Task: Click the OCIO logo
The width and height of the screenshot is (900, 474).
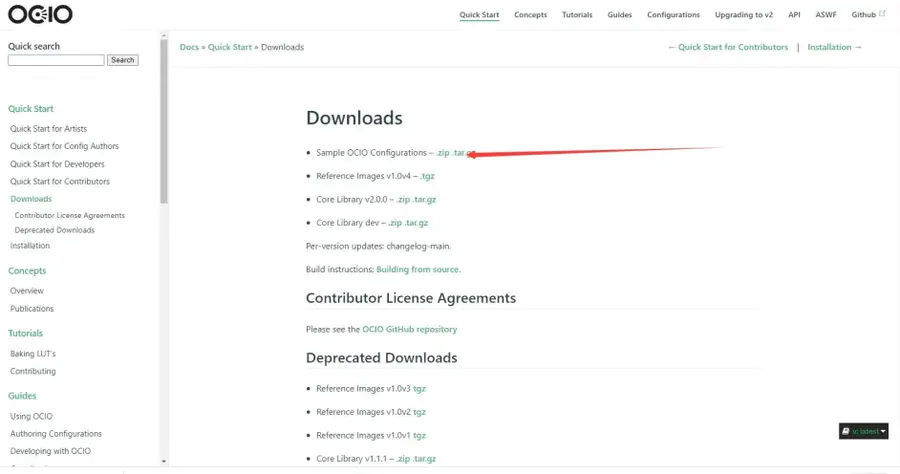Action: (40, 14)
